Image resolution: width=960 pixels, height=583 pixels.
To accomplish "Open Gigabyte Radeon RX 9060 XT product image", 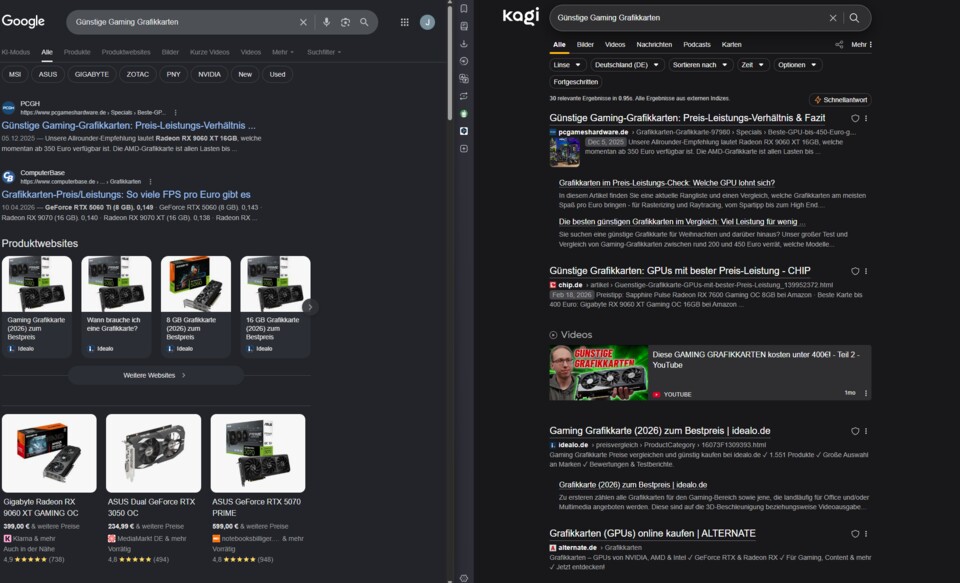I will 49,453.
